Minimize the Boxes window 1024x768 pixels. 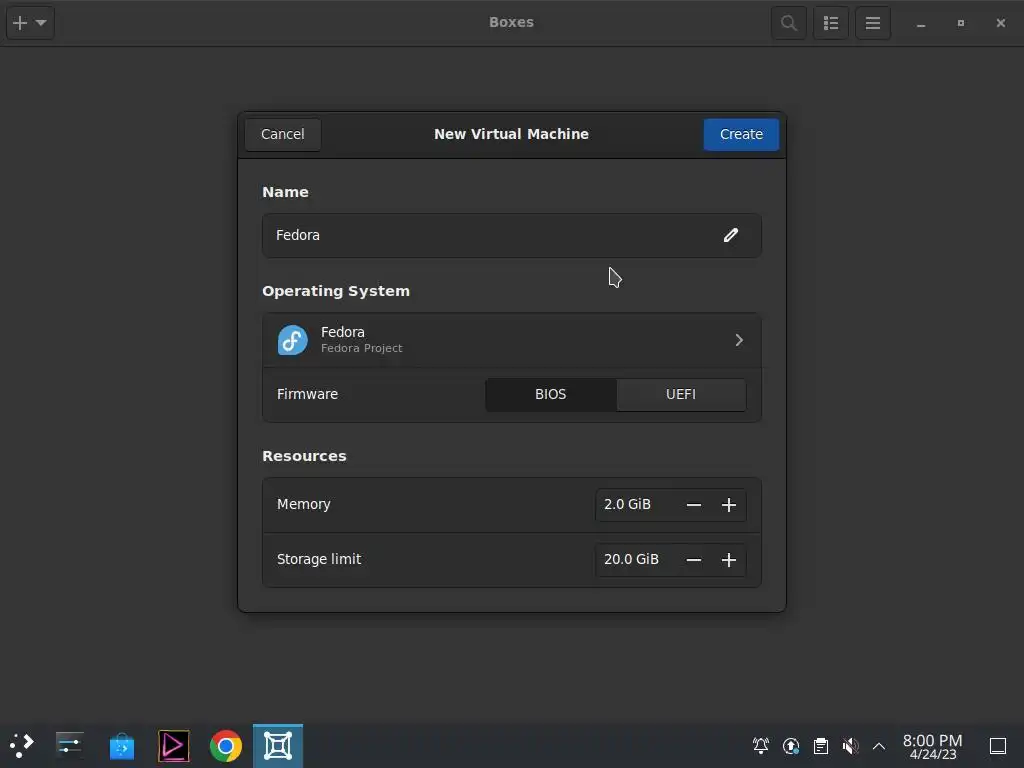point(921,24)
